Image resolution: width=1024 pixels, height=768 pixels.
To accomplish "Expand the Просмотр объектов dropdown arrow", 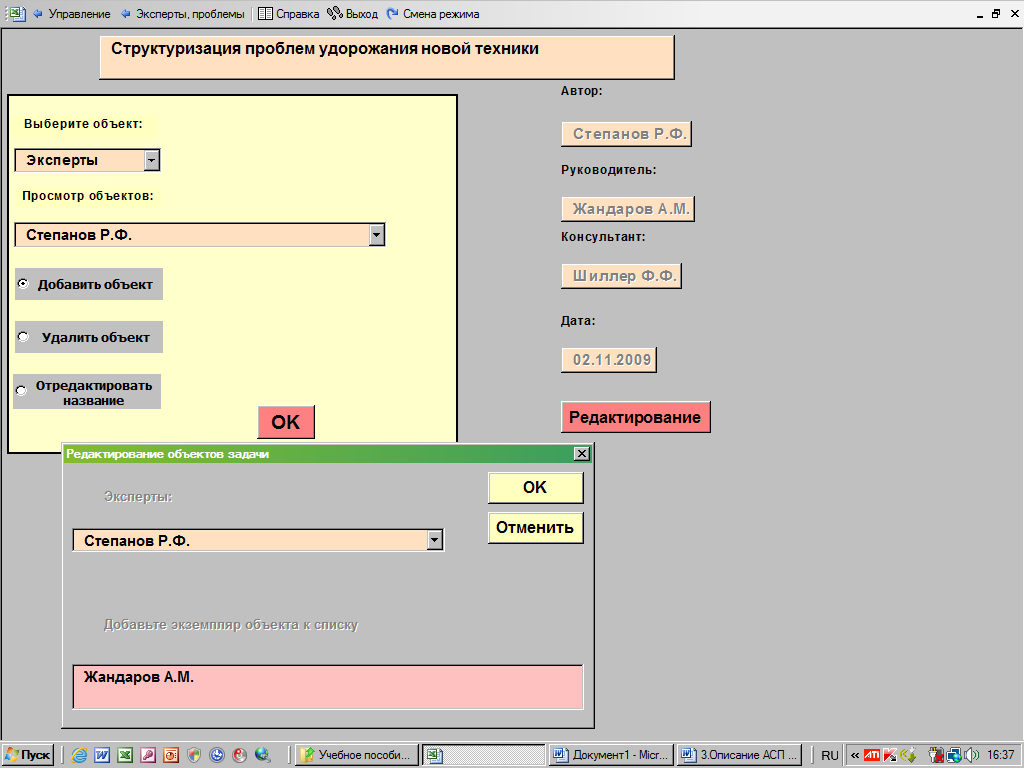I will point(377,235).
